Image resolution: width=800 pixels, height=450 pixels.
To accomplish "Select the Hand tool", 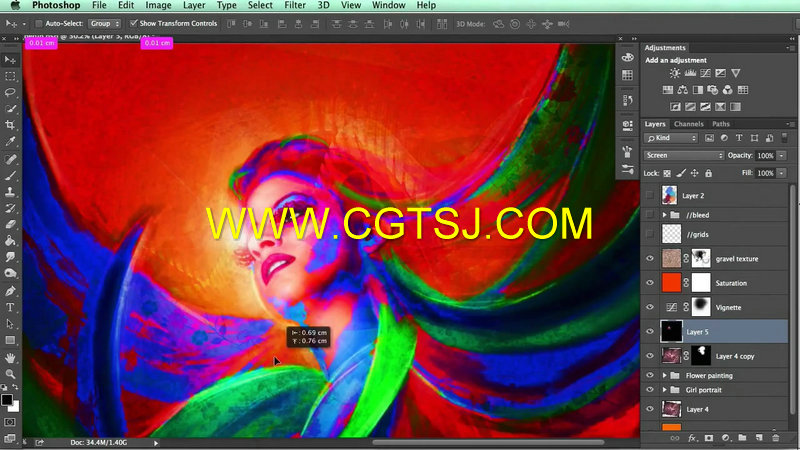I will 10,358.
